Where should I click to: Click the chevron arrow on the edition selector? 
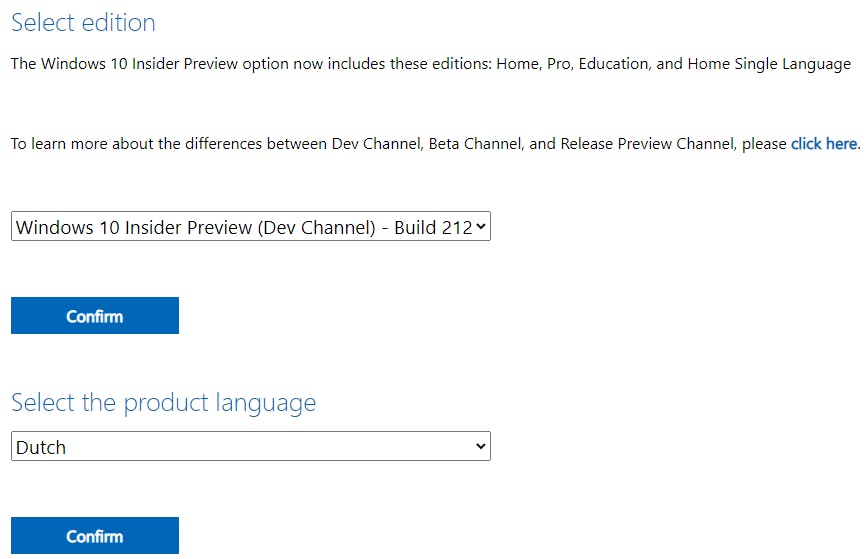click(481, 227)
